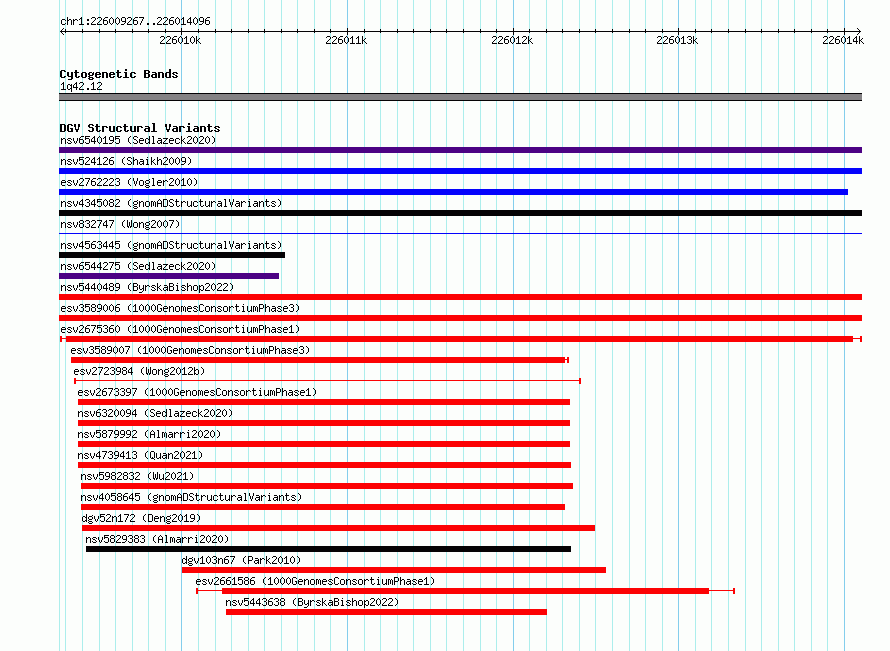The image size is (890, 651).
Task: Click nsv5982832 (Wu2021) variant label
Action: coord(137,476)
